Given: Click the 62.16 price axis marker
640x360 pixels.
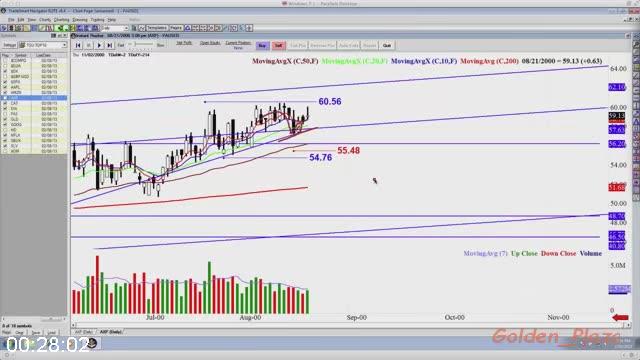Looking at the screenshot, I should pyautogui.click(x=617, y=87).
